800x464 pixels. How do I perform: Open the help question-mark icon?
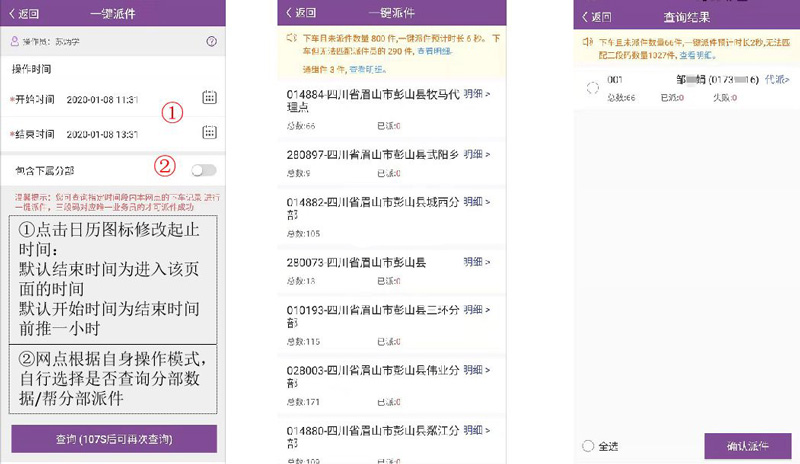[x=211, y=42]
